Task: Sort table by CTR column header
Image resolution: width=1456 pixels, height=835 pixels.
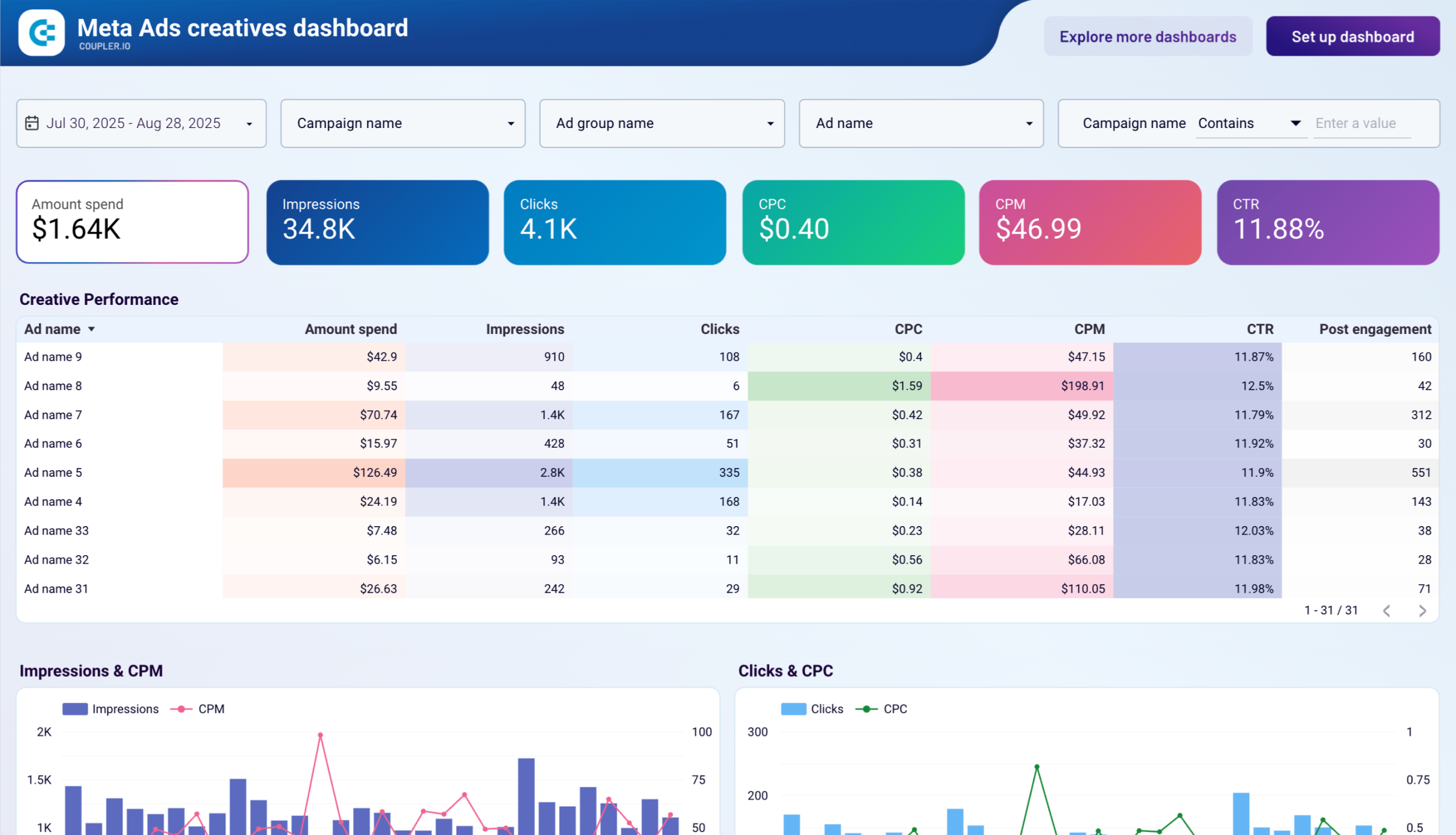Action: pyautogui.click(x=1259, y=329)
